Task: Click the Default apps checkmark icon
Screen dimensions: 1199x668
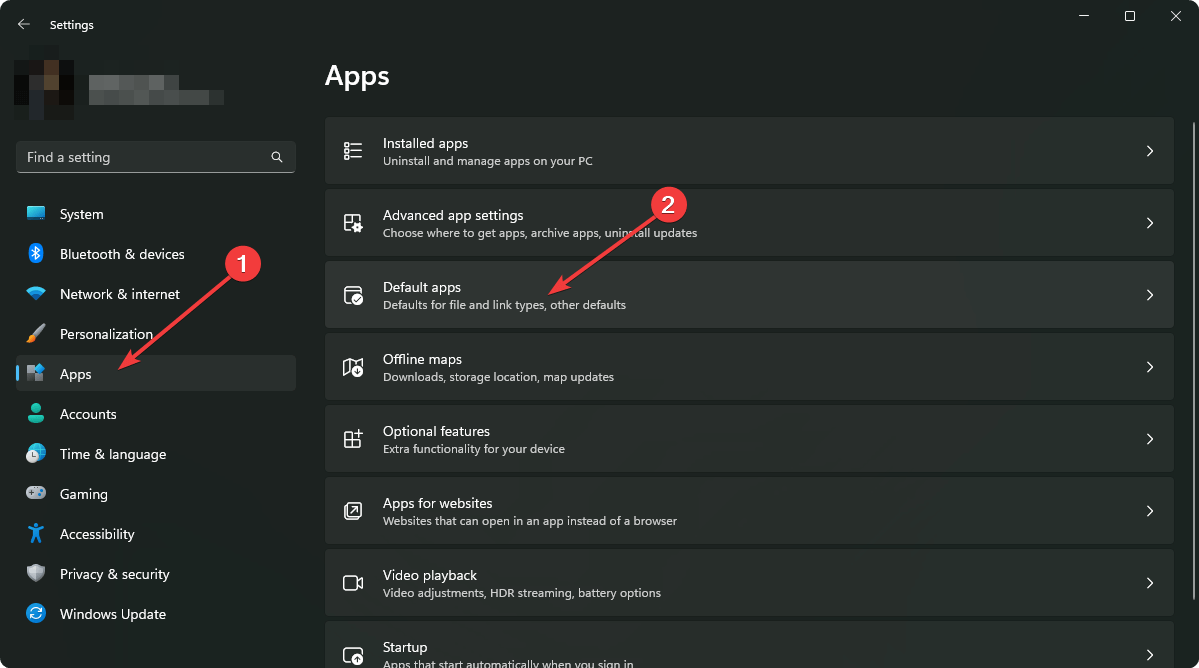Action: click(x=353, y=295)
